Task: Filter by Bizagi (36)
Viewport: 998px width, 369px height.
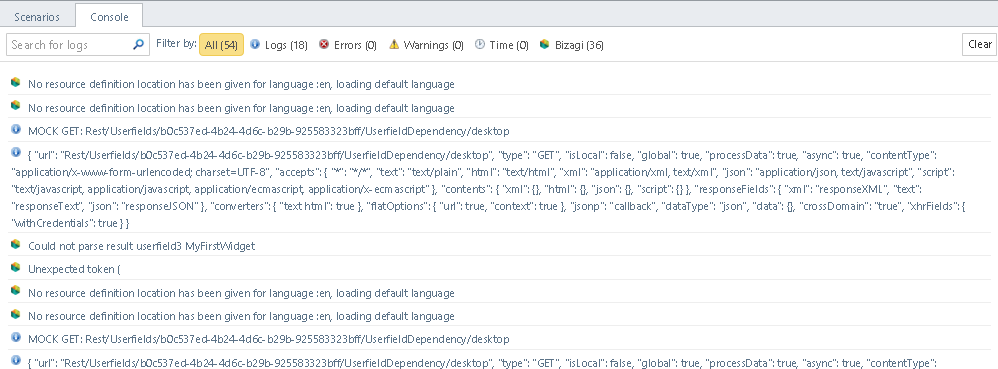Action: coord(572,45)
